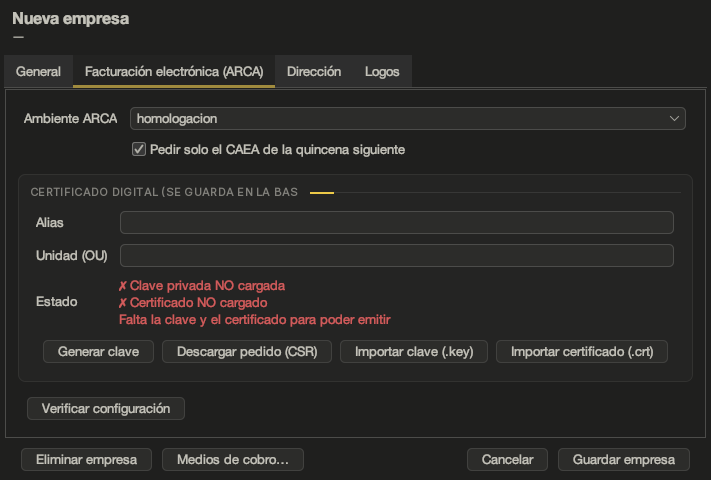711x480 pixels.
Task: Select the Facturación electrónica (ARCA) tab
Action: click(x=174, y=71)
